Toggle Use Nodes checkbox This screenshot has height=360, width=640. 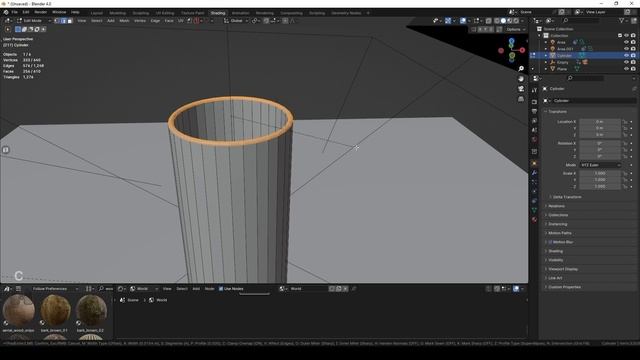(221, 289)
